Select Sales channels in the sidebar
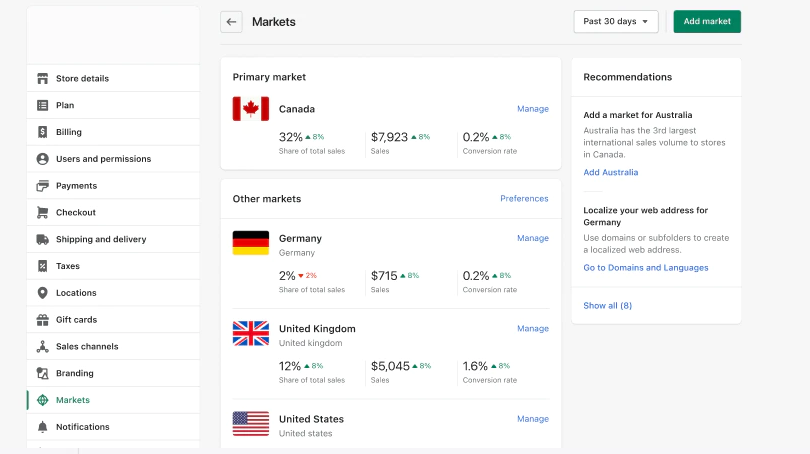The height and width of the screenshot is (454, 810). (87, 347)
